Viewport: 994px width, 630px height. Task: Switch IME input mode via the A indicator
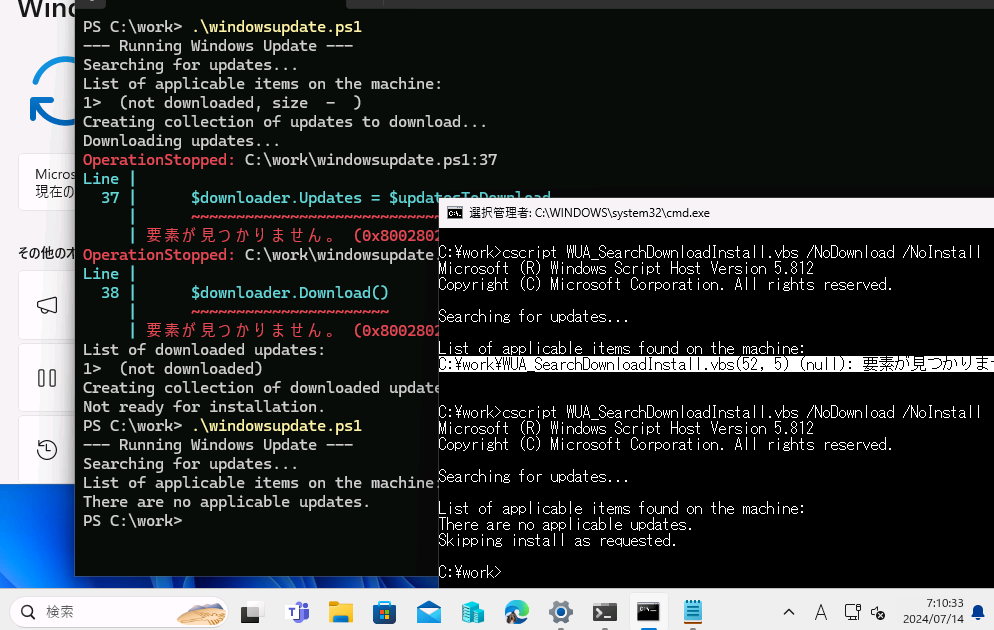tap(821, 612)
